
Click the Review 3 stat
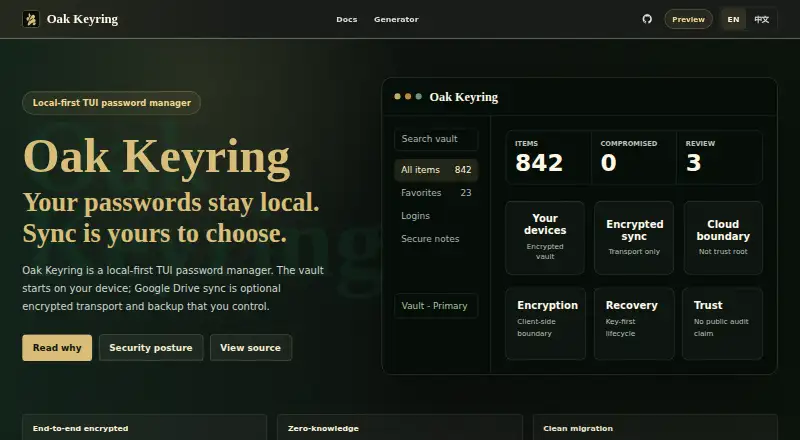[x=719, y=157]
